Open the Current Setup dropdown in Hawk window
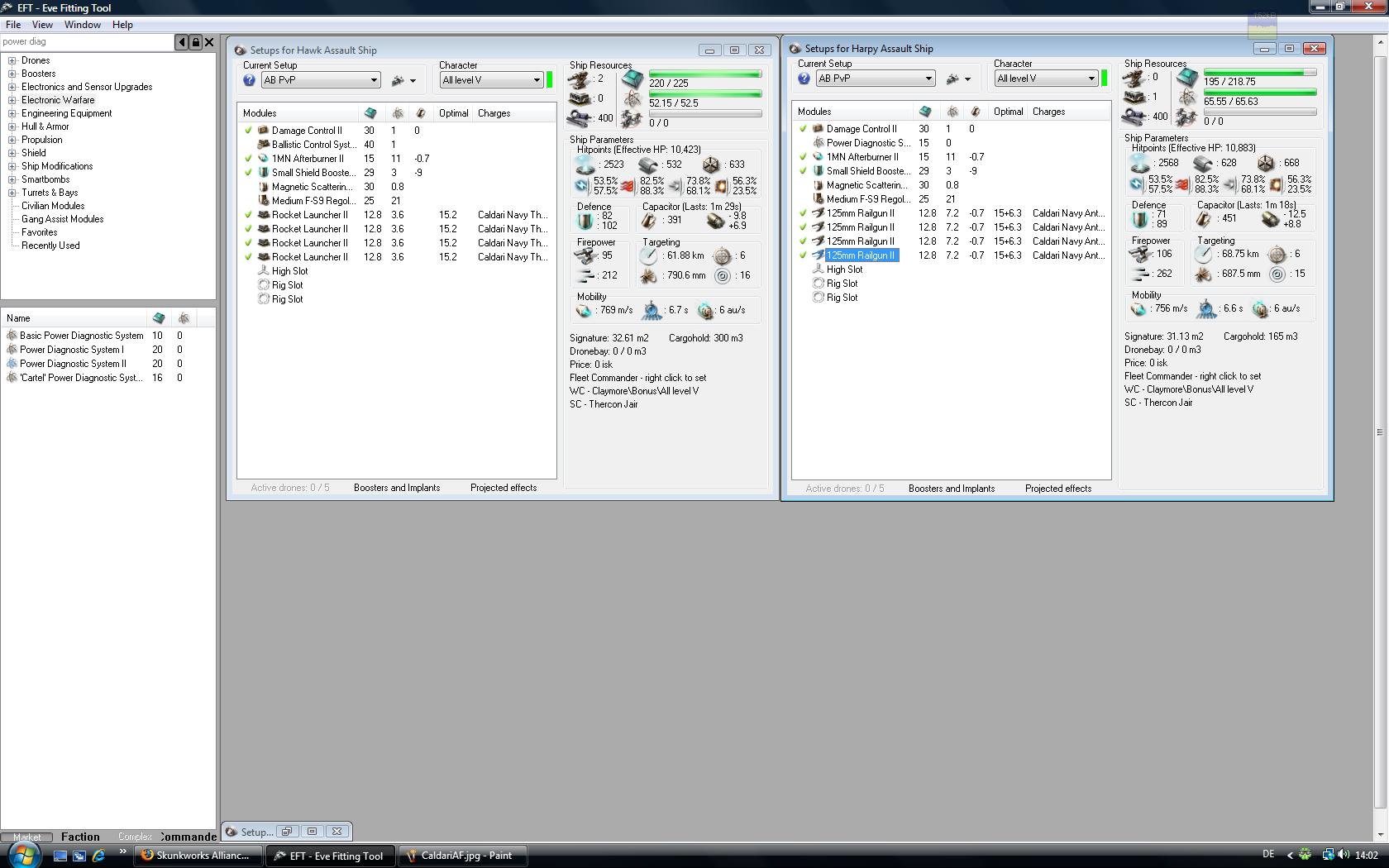Screen dimensions: 1389x868 click(321, 80)
